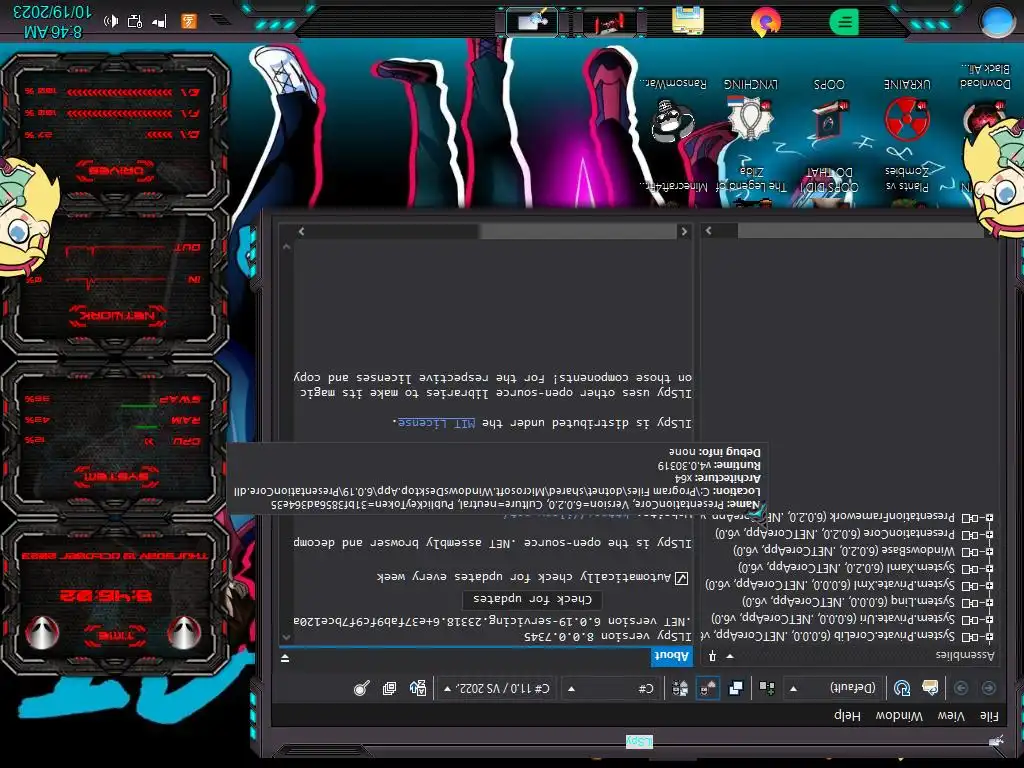Toggle the show all members icon
1024x768 pixels.
pos(680,688)
